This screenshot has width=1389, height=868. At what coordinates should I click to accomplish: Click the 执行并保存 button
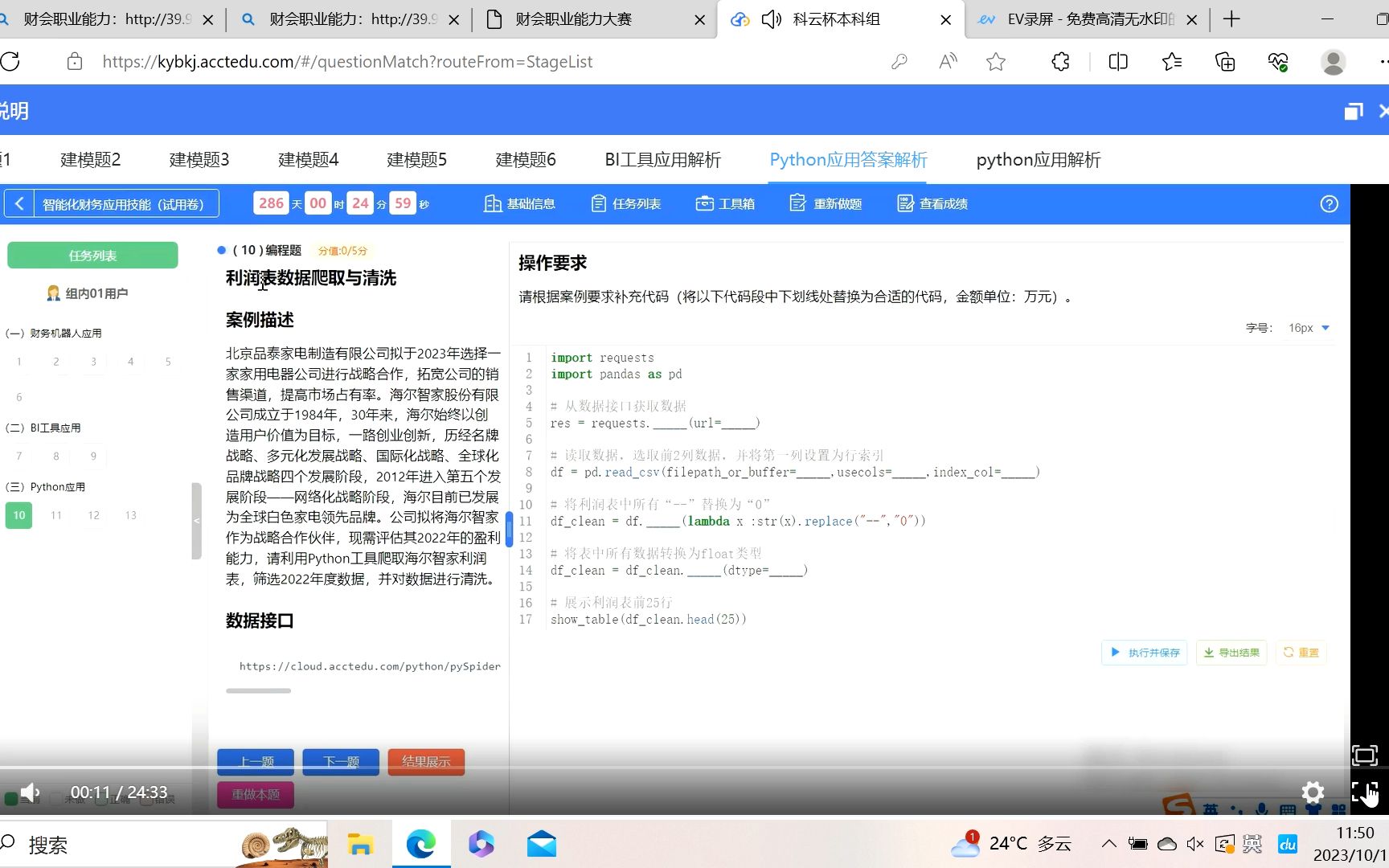(1145, 653)
